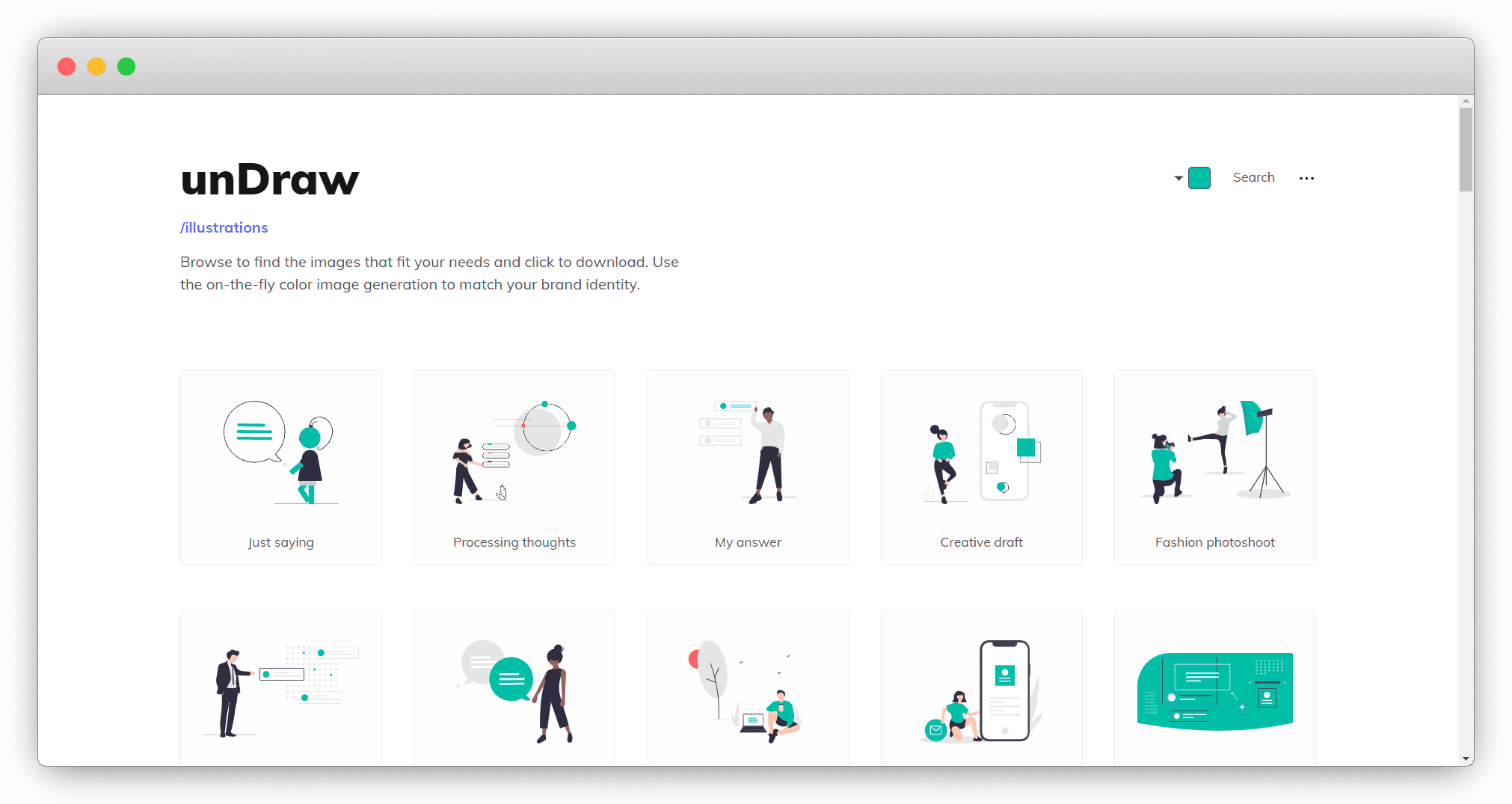Expand the color picker dropdown arrow

coord(1178,178)
